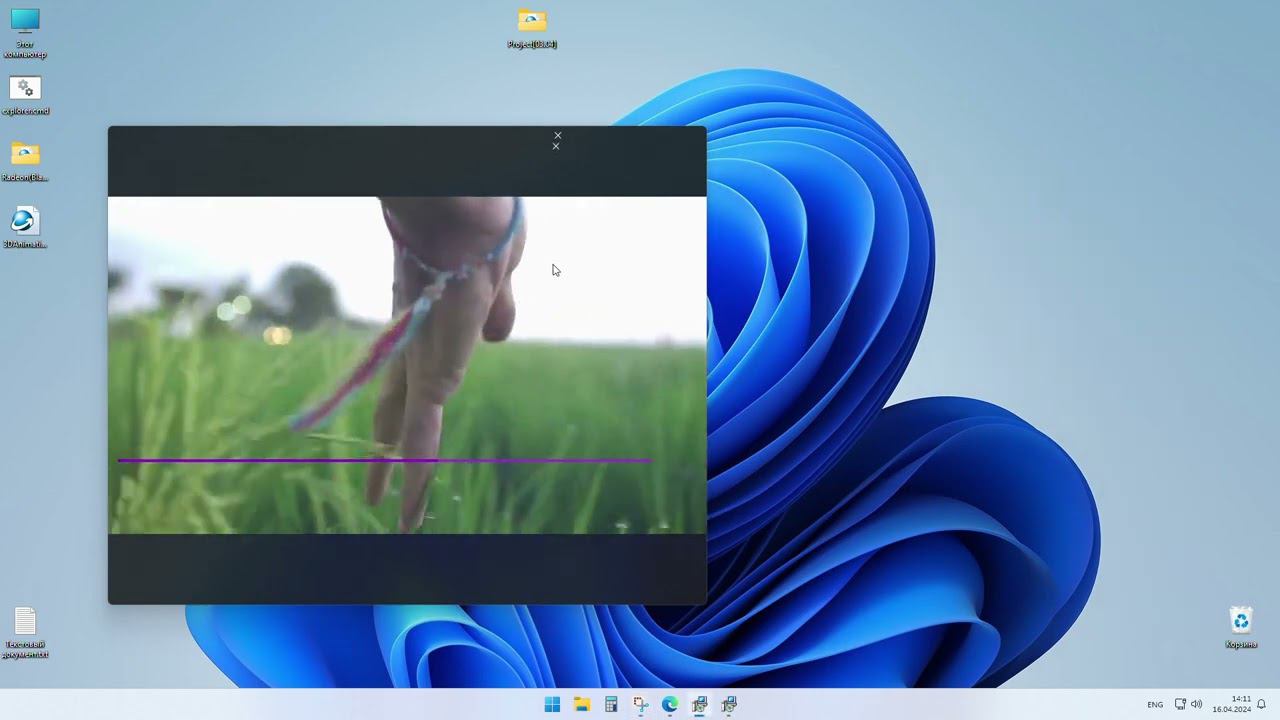This screenshot has width=1280, height=720.
Task: Open the volume speaker tray icon
Action: pyautogui.click(x=1196, y=704)
